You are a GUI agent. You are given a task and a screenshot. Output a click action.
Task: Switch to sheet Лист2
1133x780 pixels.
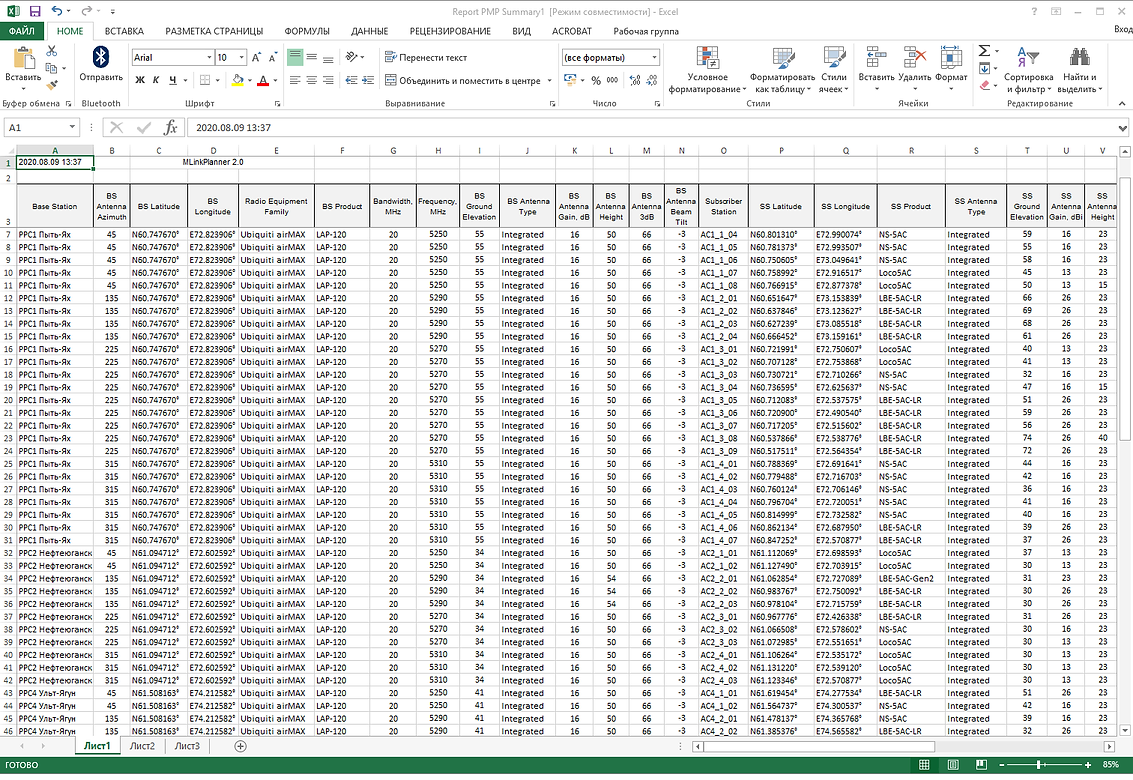point(142,746)
